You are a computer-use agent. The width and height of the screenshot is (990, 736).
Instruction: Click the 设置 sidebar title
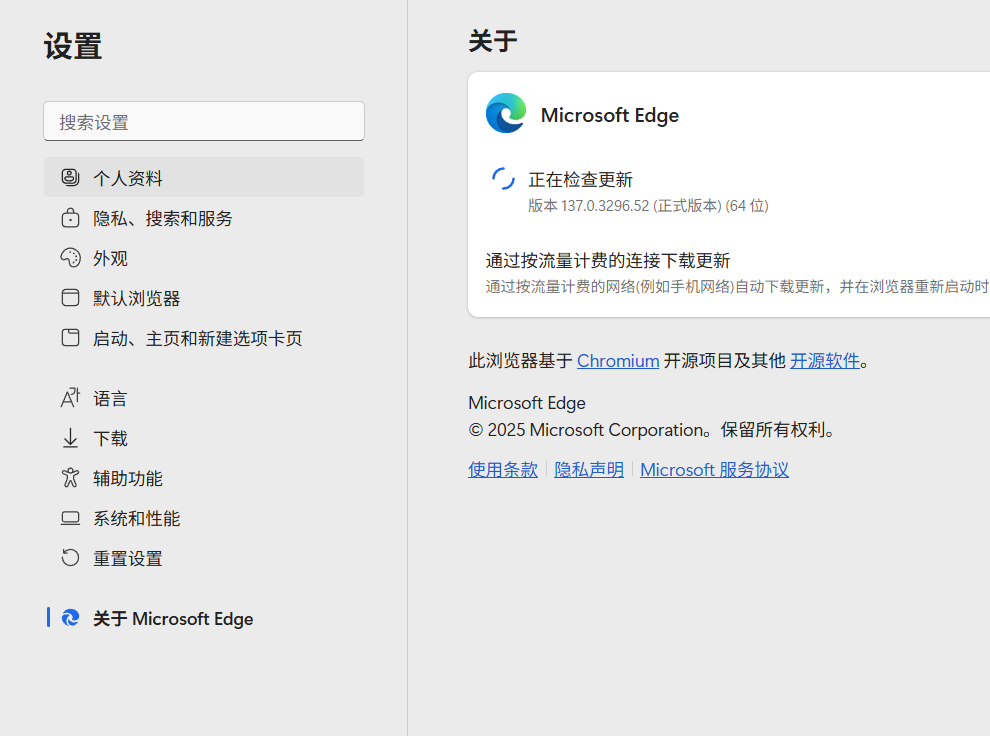pos(73,46)
